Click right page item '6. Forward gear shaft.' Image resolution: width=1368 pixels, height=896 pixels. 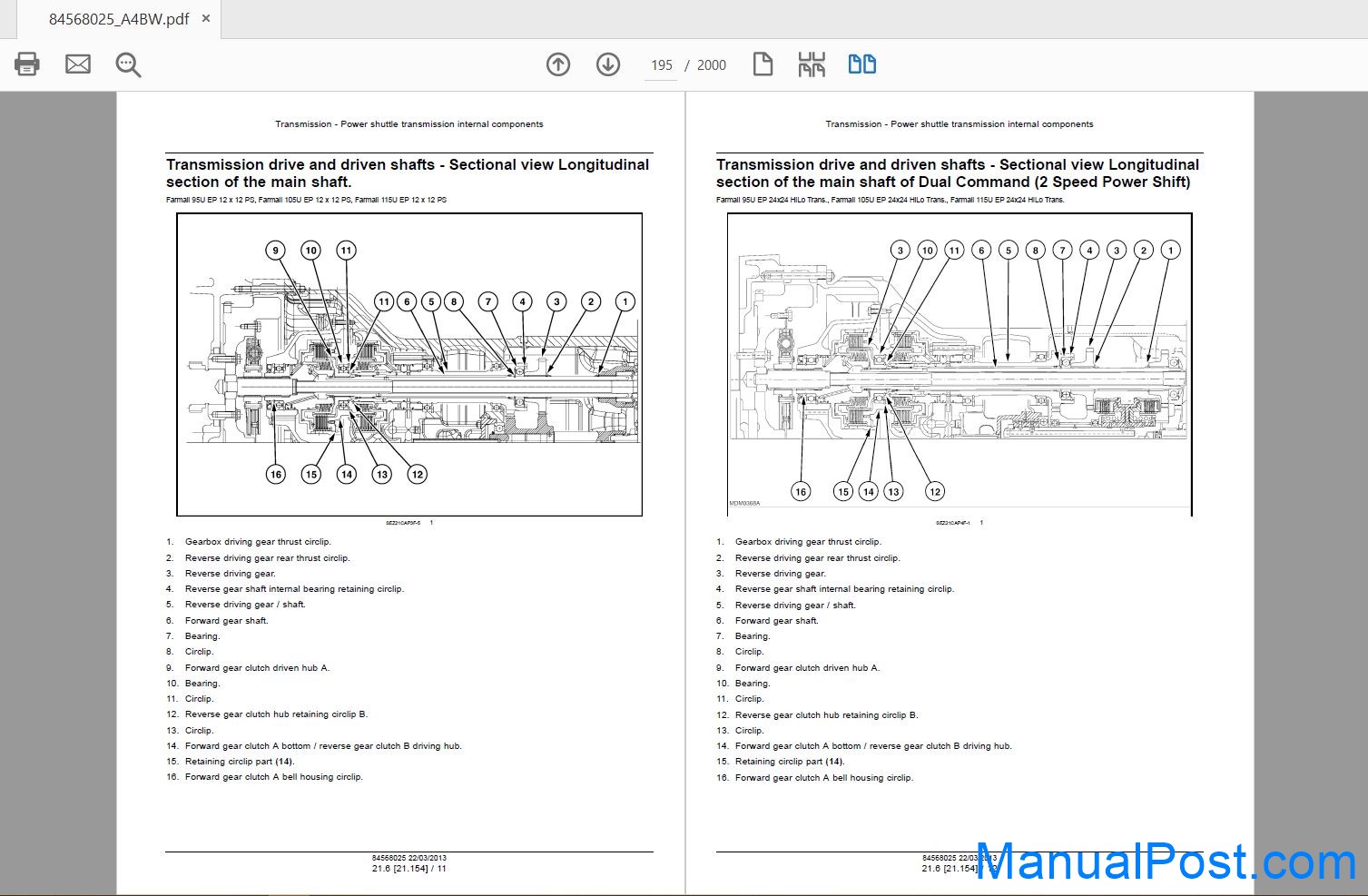(767, 621)
